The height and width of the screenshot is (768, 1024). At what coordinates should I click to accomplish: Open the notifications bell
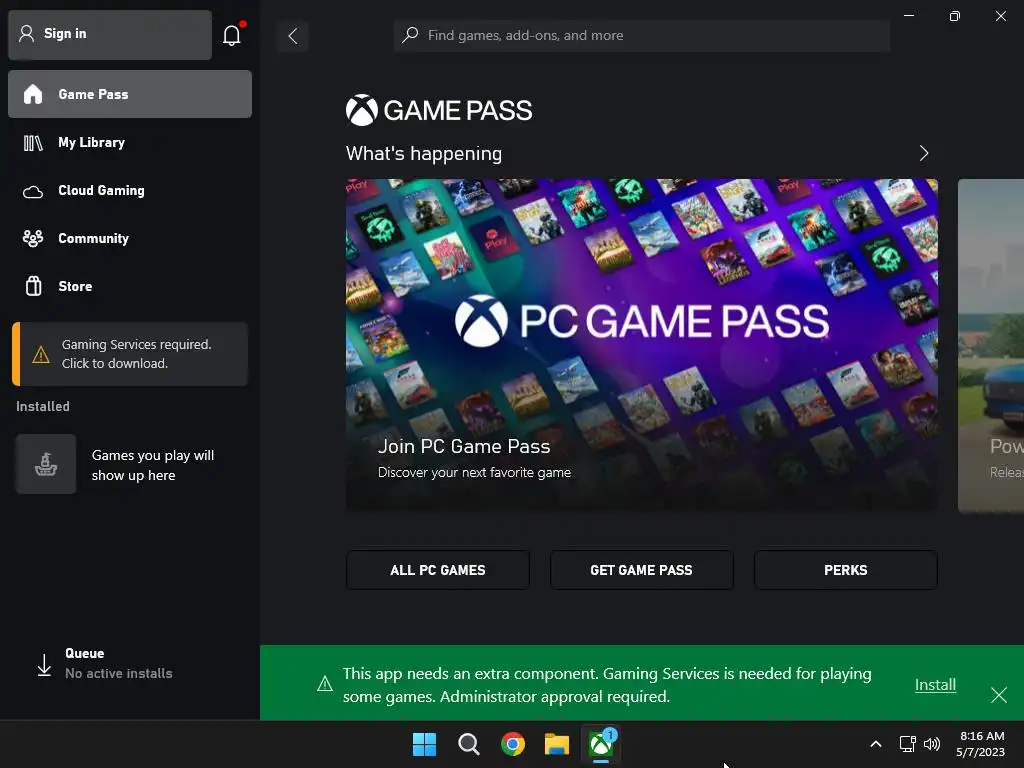232,35
